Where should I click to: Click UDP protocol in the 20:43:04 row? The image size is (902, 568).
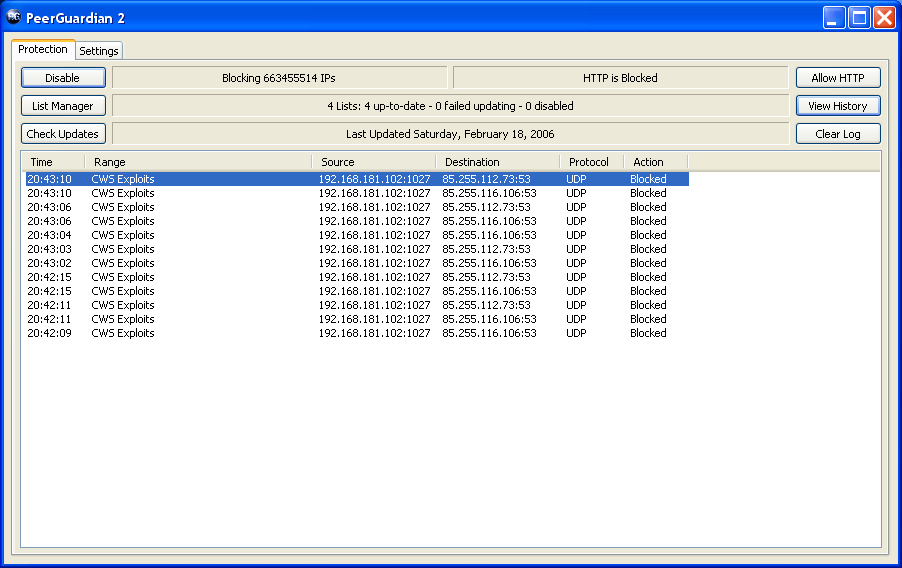(x=576, y=235)
